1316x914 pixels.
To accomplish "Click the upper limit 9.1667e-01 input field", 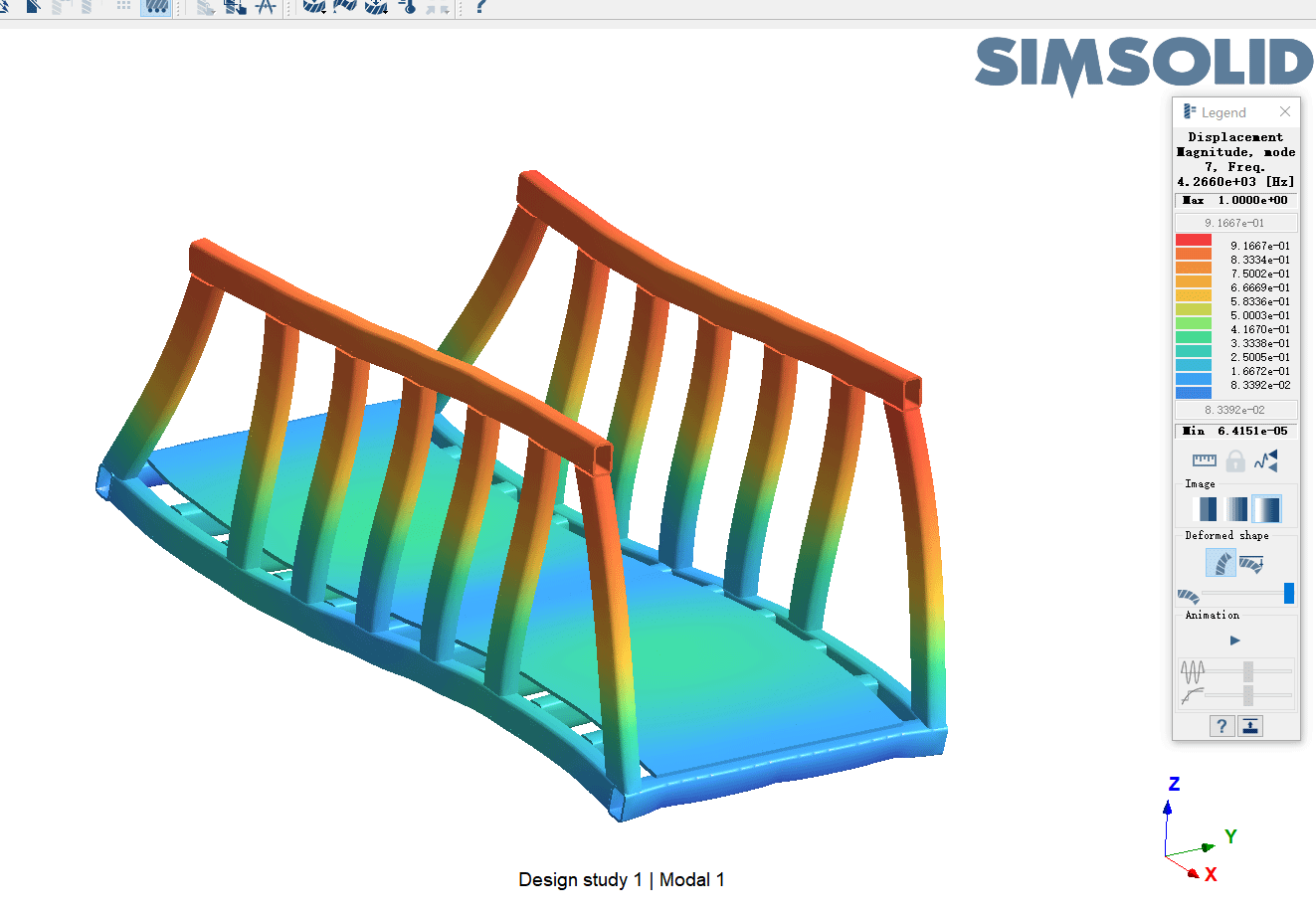I will pyautogui.click(x=1235, y=223).
